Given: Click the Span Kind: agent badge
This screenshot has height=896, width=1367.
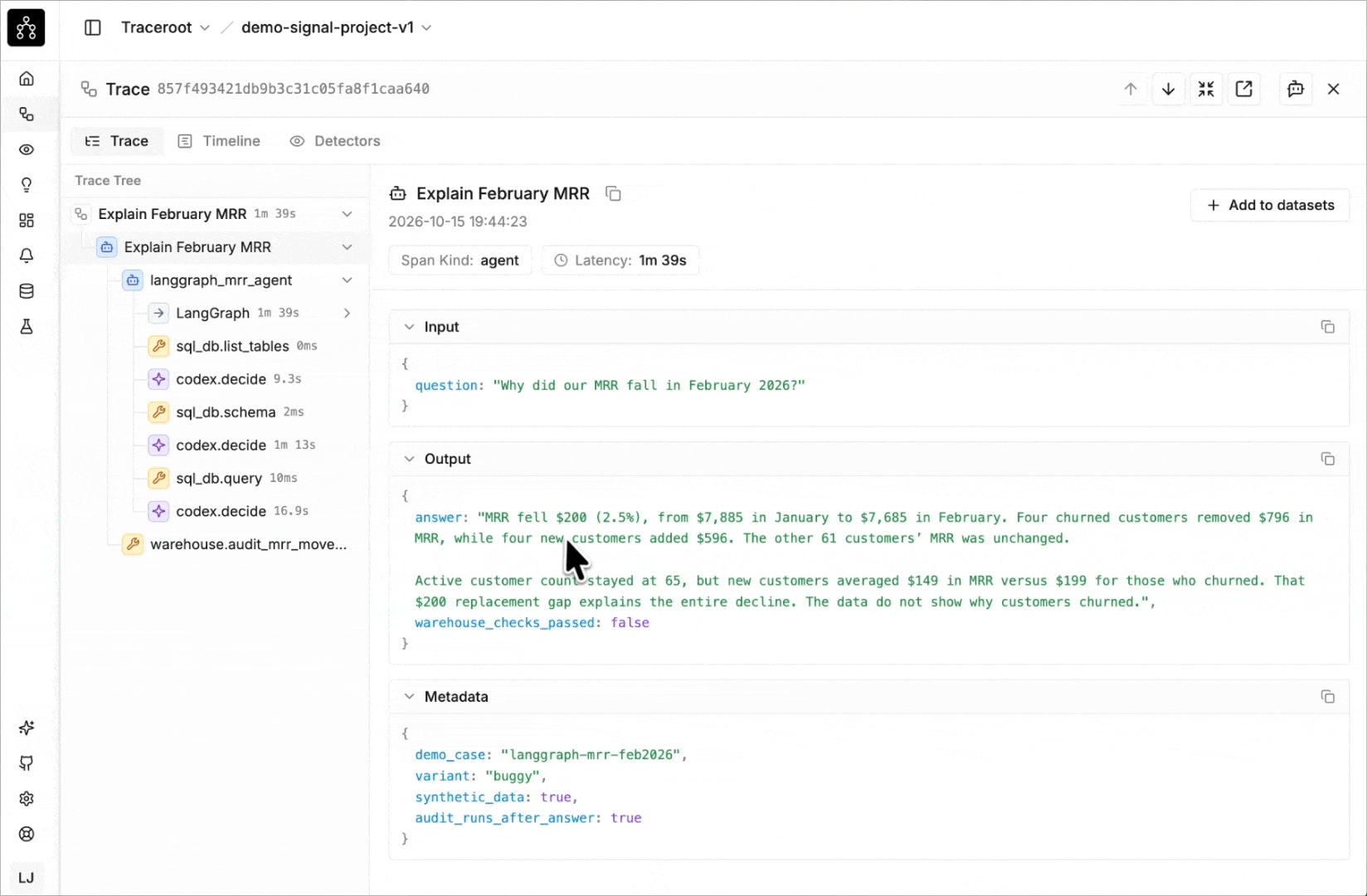Looking at the screenshot, I should [460, 261].
